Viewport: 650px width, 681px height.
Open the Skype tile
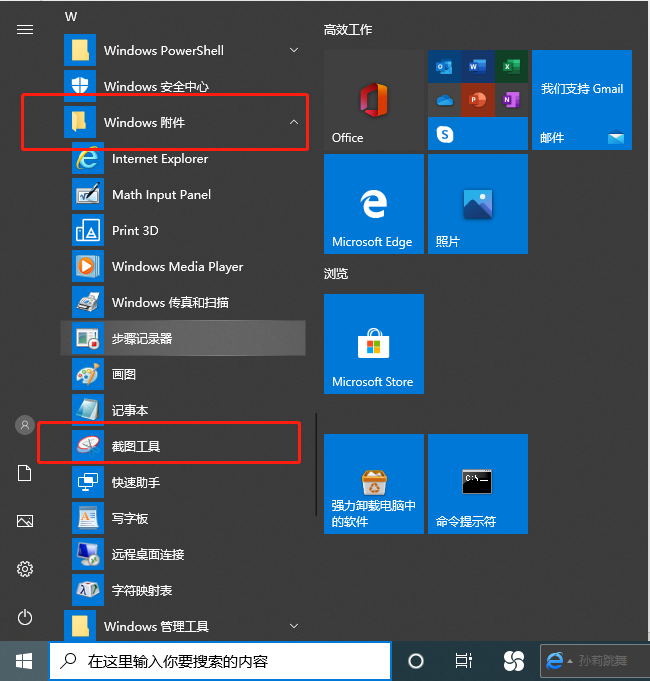click(478, 134)
